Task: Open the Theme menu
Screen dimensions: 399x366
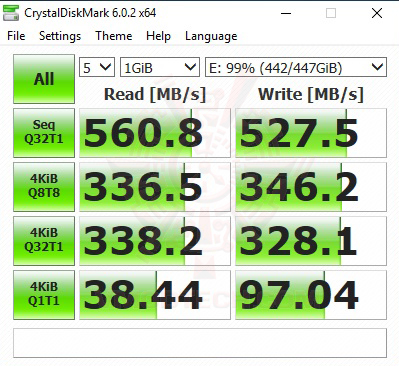Action: [114, 36]
